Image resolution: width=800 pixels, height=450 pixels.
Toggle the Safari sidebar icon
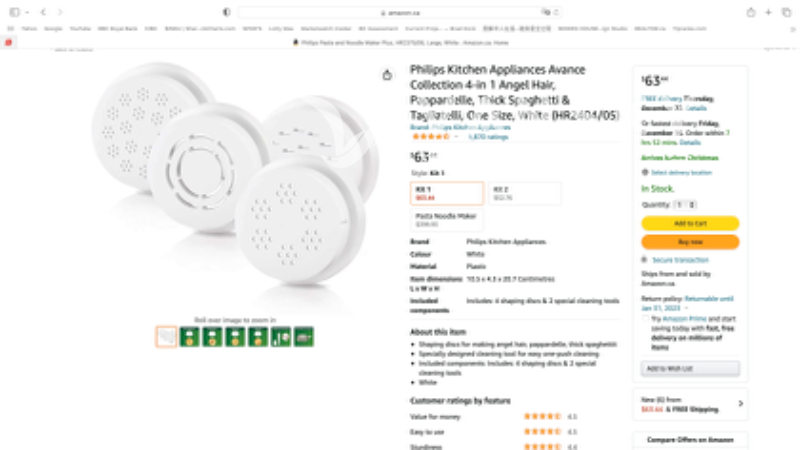coord(14,12)
